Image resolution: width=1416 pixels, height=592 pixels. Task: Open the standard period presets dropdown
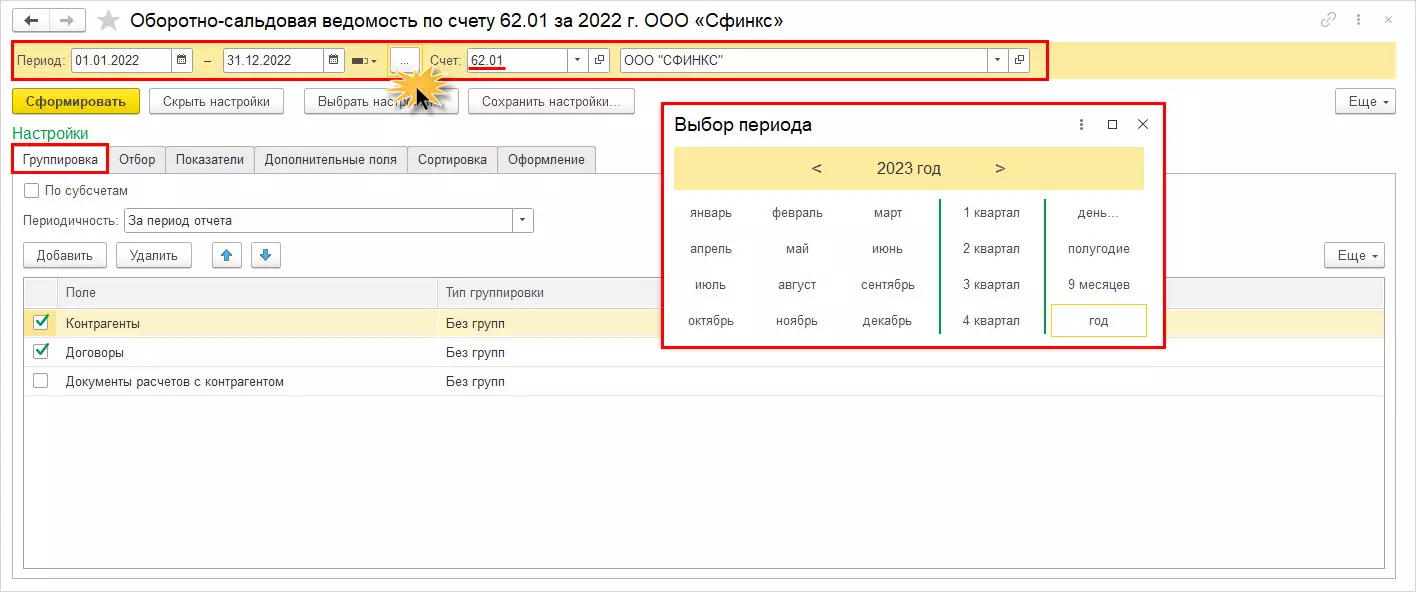click(x=364, y=60)
